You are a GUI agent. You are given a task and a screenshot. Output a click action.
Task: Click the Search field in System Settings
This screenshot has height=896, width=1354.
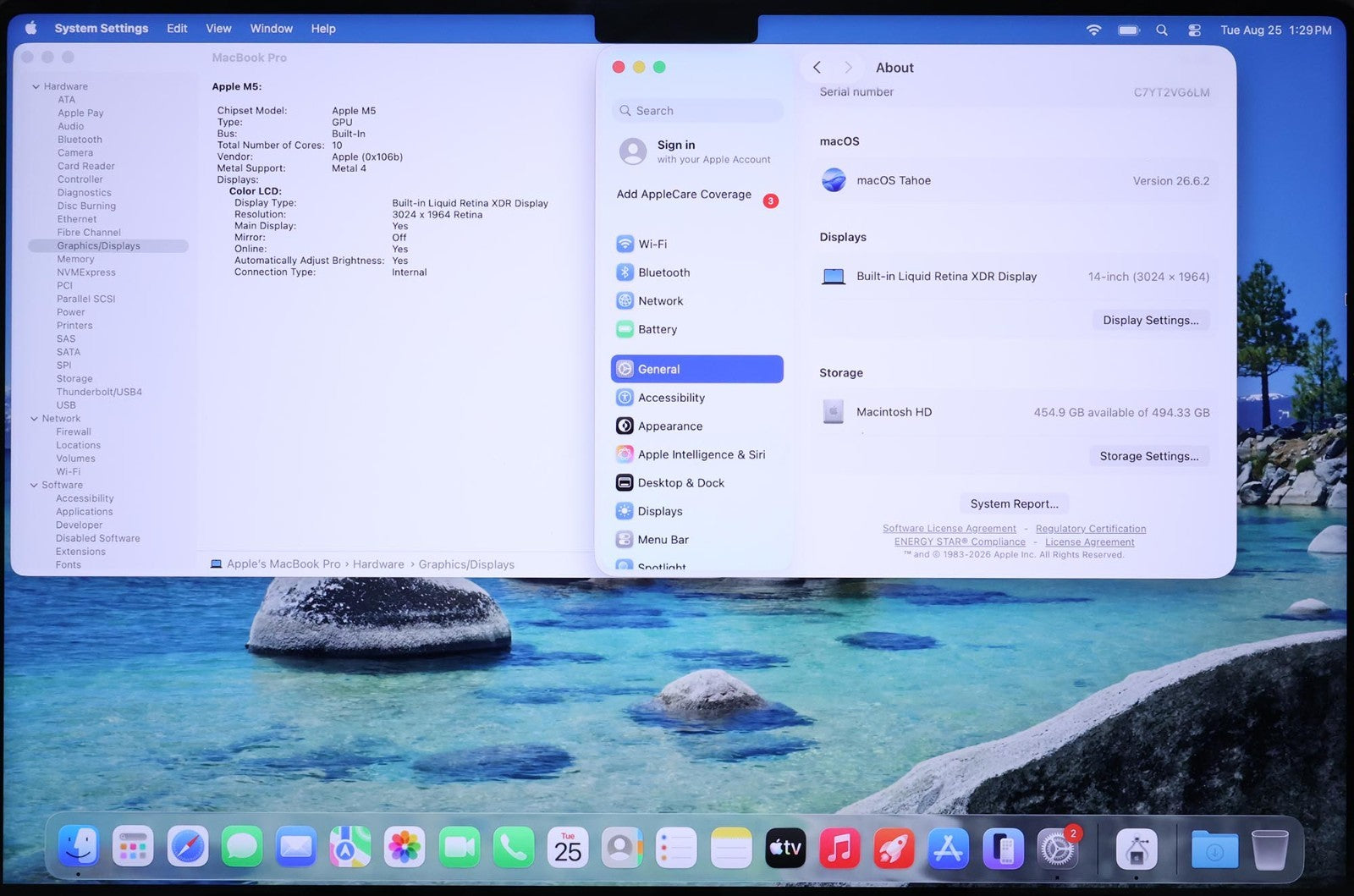697,111
